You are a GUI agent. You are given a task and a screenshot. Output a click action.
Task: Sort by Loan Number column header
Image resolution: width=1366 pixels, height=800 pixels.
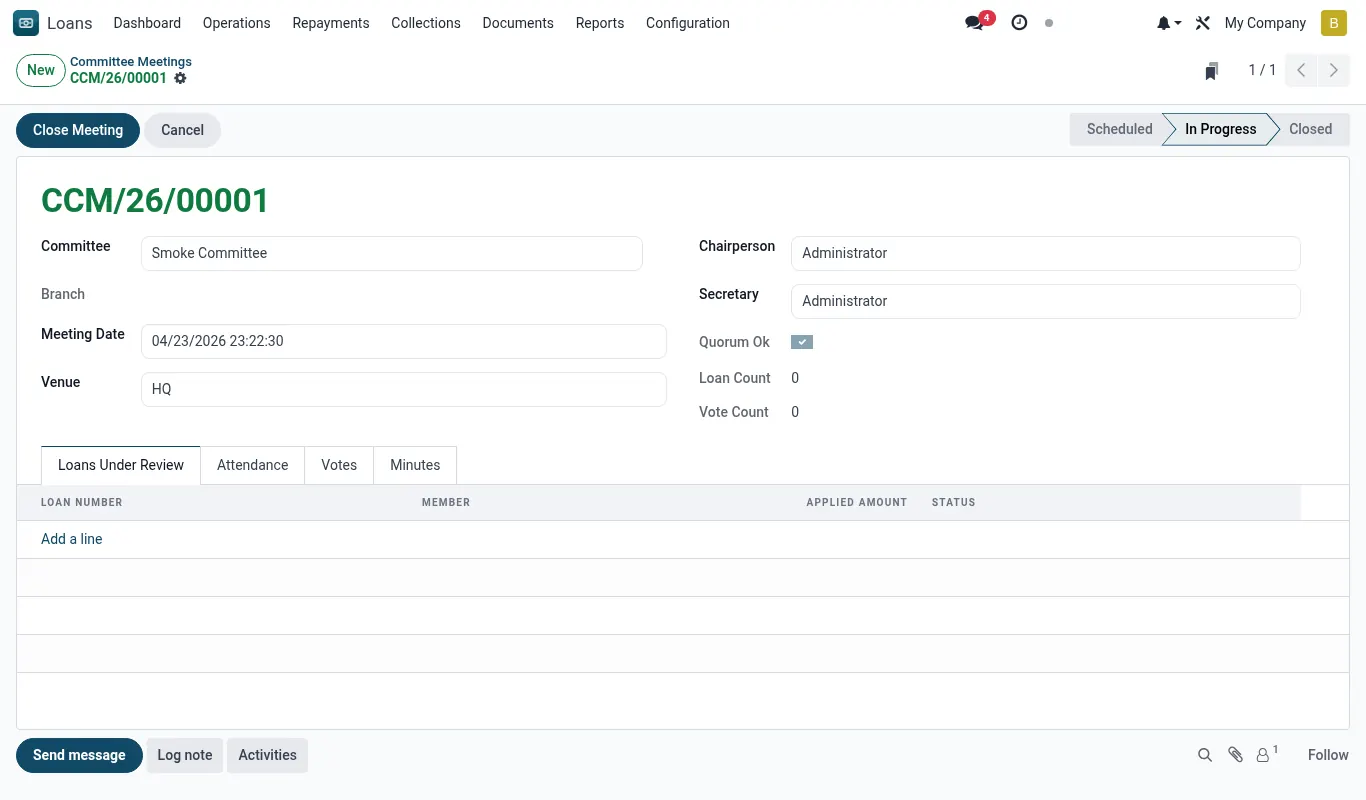click(x=82, y=502)
